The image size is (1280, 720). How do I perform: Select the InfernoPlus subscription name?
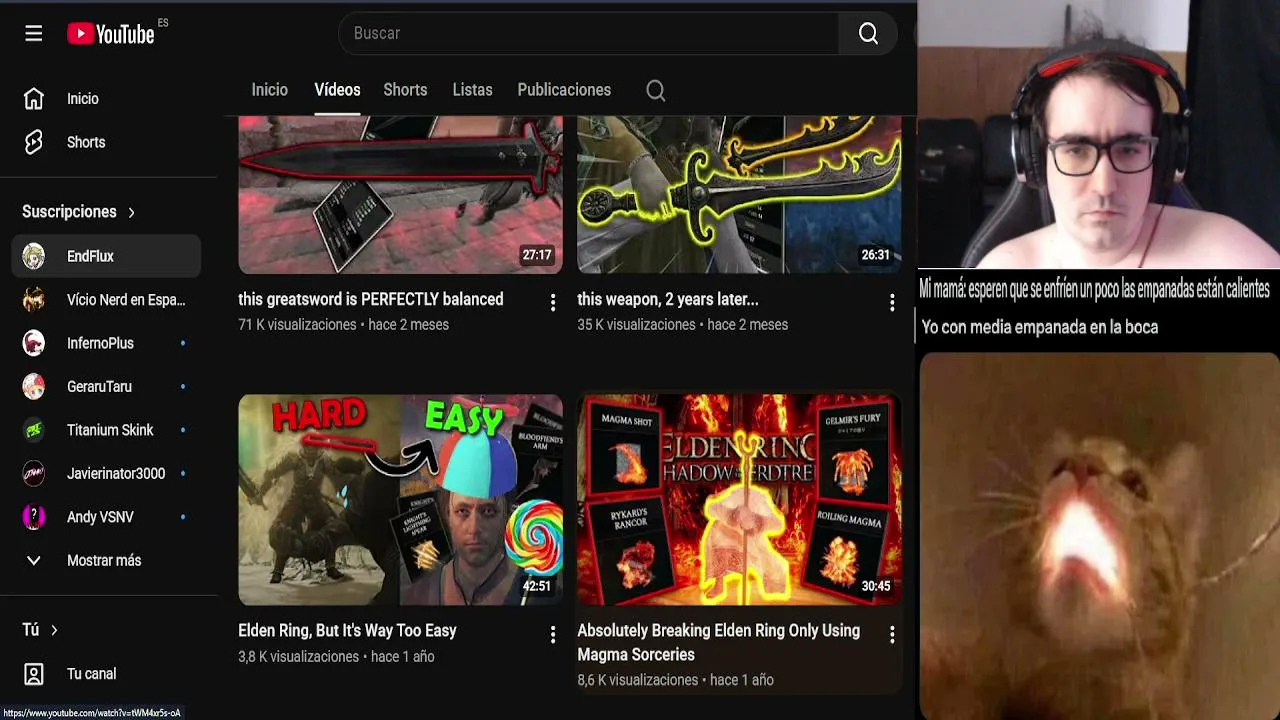[x=100, y=343]
